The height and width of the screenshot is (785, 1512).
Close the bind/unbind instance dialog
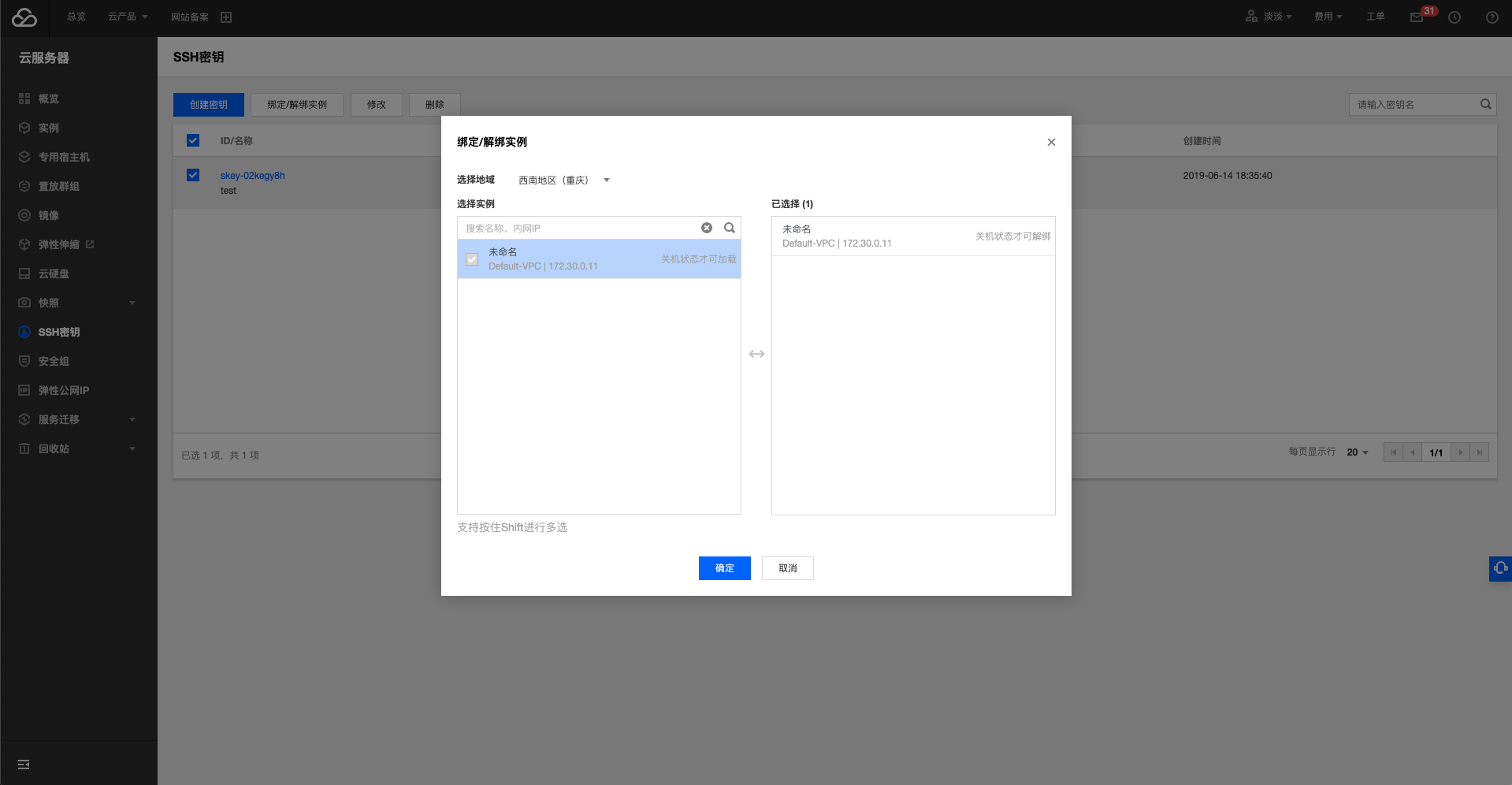(1051, 142)
